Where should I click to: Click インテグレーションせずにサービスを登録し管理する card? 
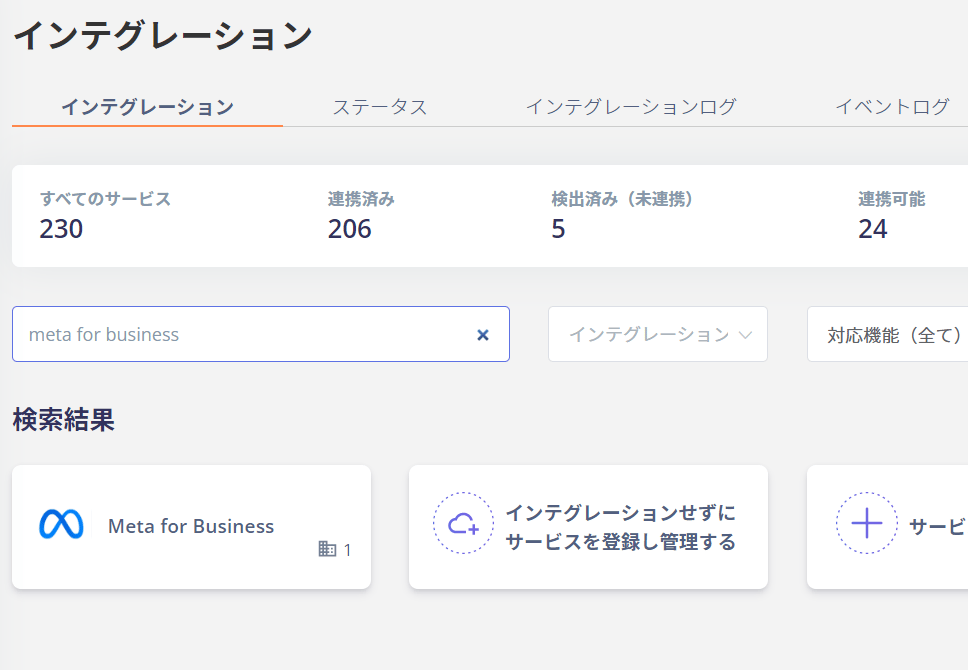tap(588, 527)
